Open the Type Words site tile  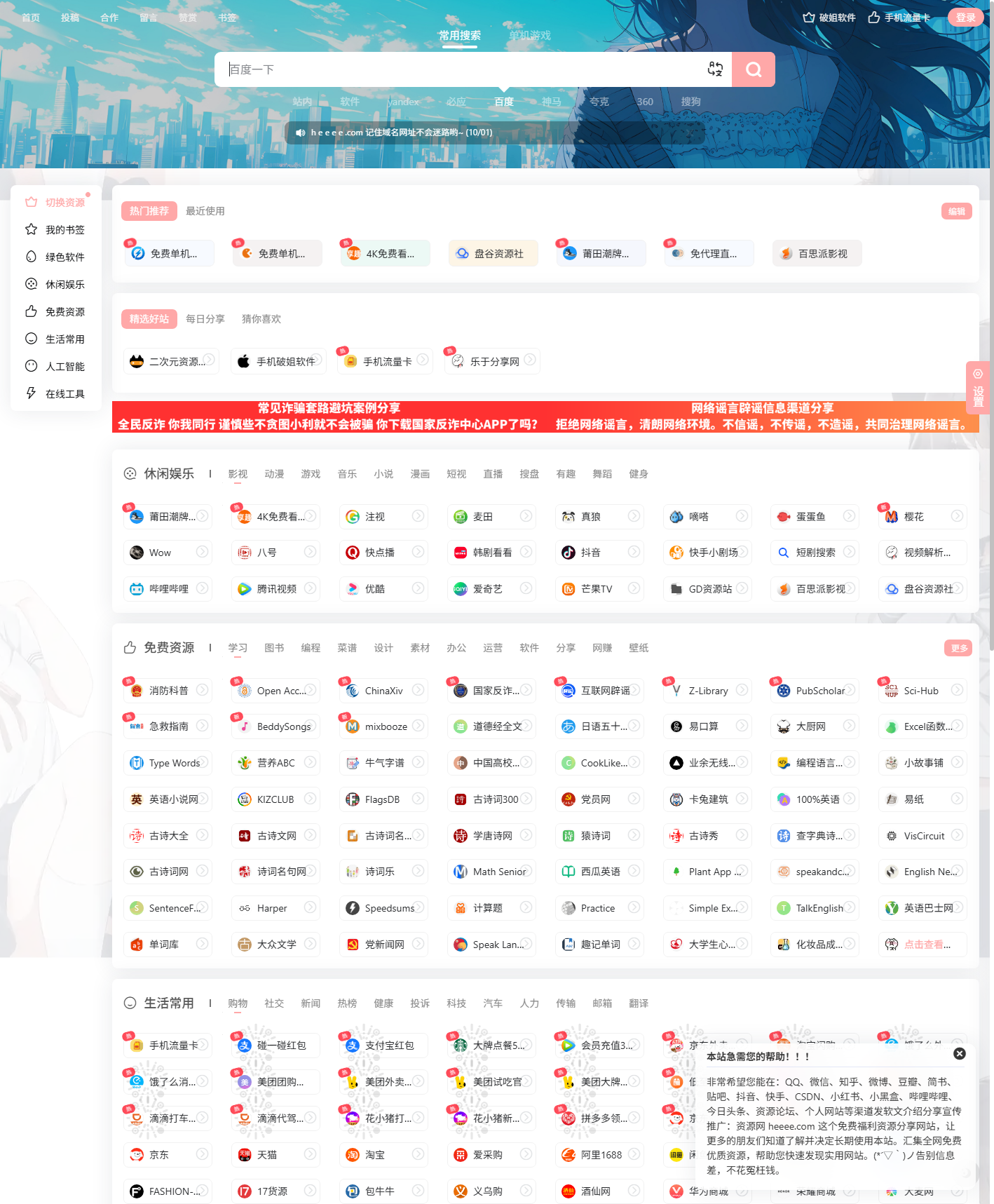tap(168, 763)
